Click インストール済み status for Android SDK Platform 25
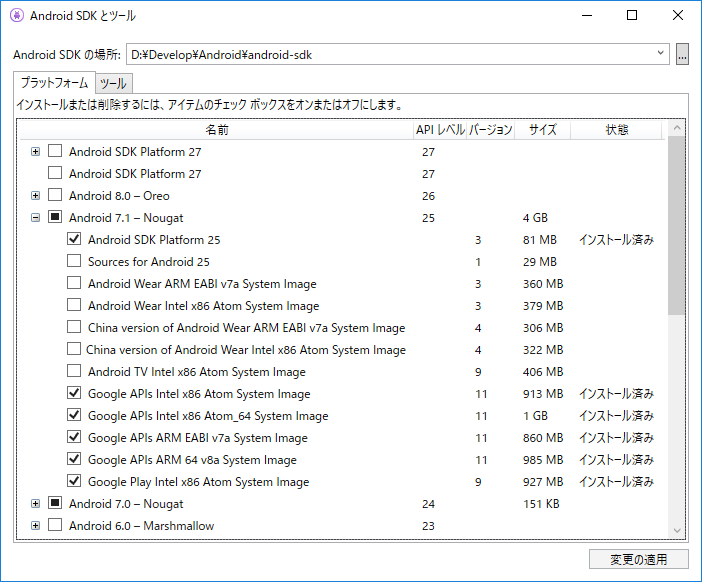The height and width of the screenshot is (582, 702). pyautogui.click(x=616, y=240)
